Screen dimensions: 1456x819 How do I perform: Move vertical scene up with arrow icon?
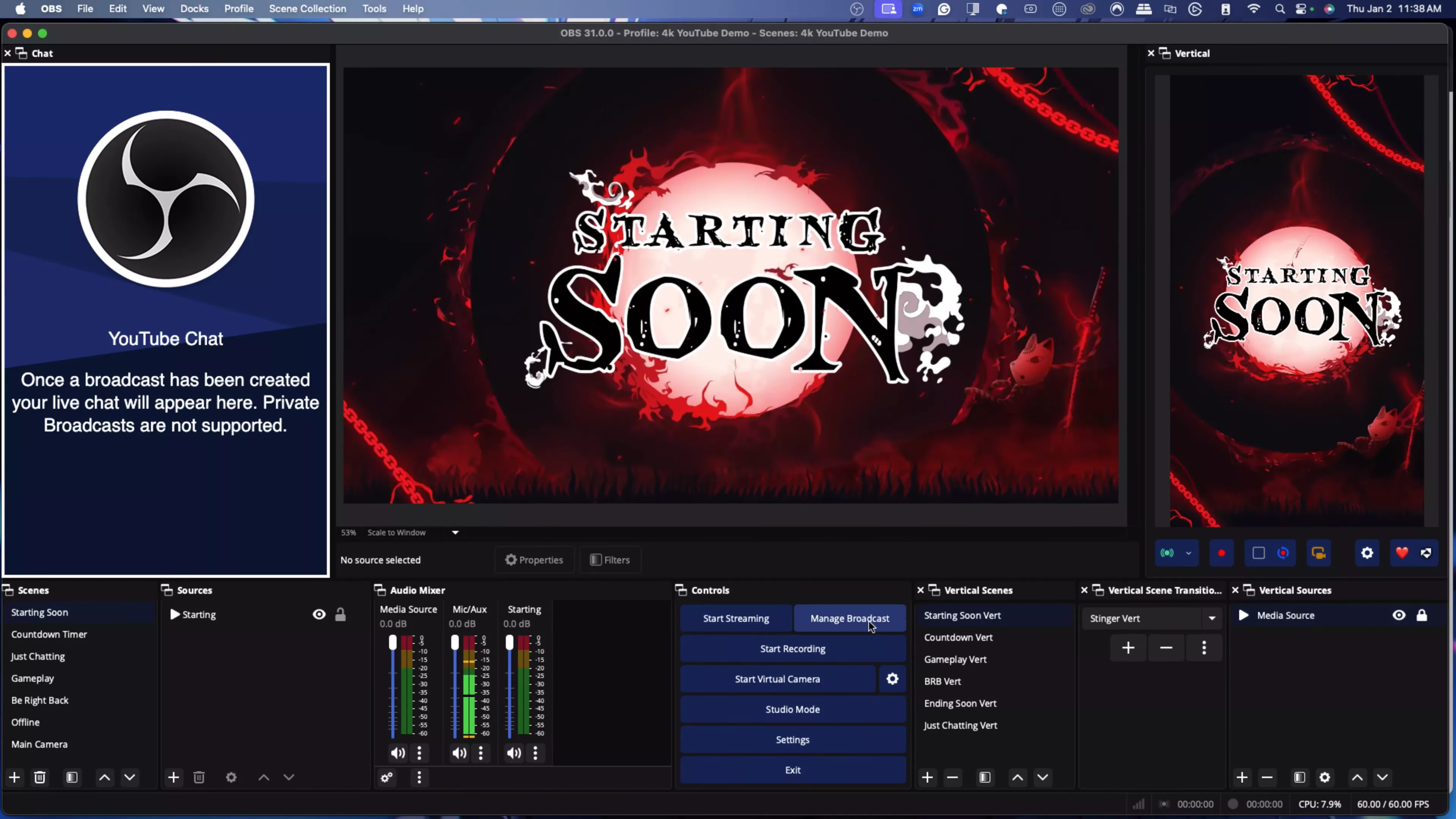pos(1017,777)
